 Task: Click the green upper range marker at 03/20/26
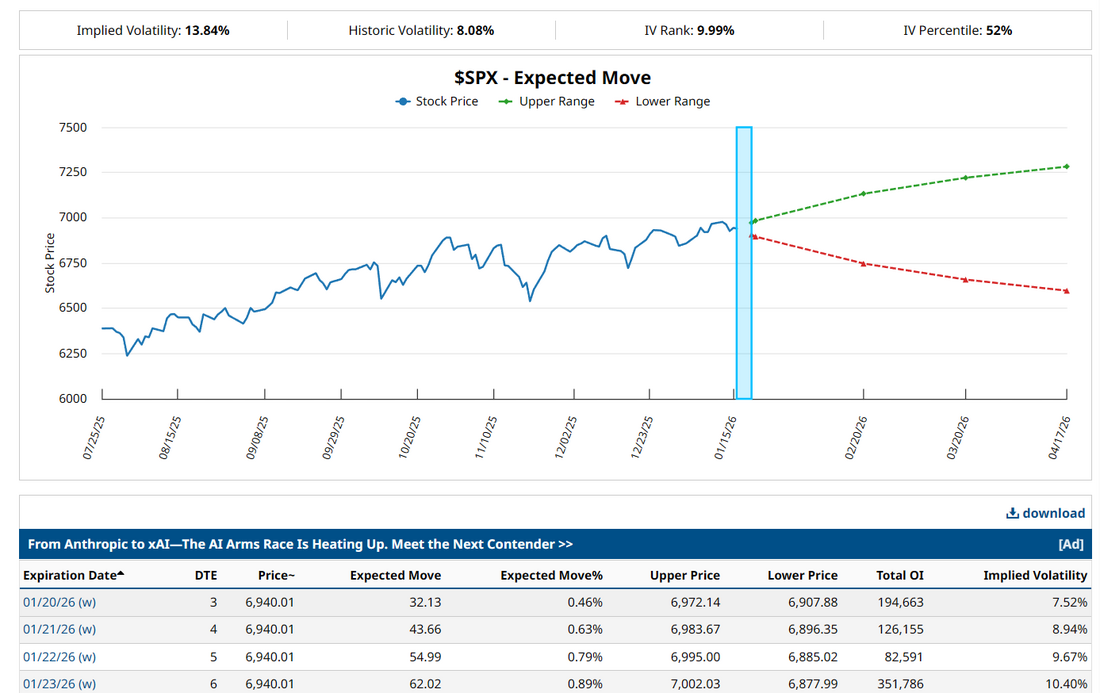click(965, 178)
